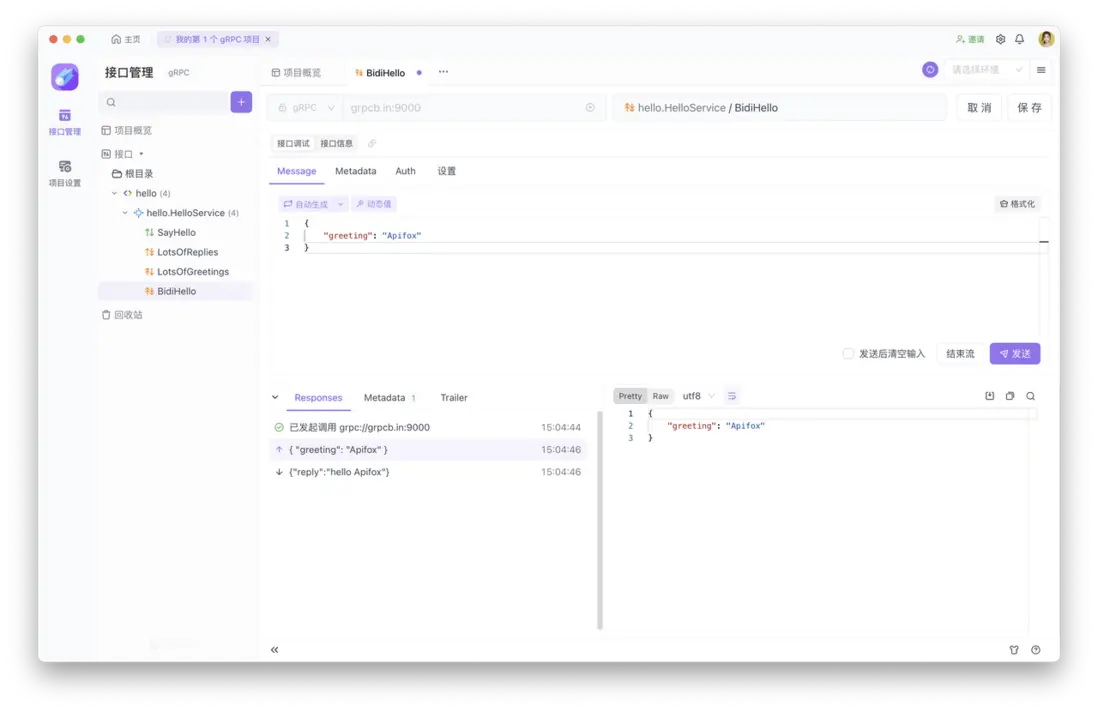Switch response view to Raw
This screenshot has height=712, width=1098.
pos(660,396)
